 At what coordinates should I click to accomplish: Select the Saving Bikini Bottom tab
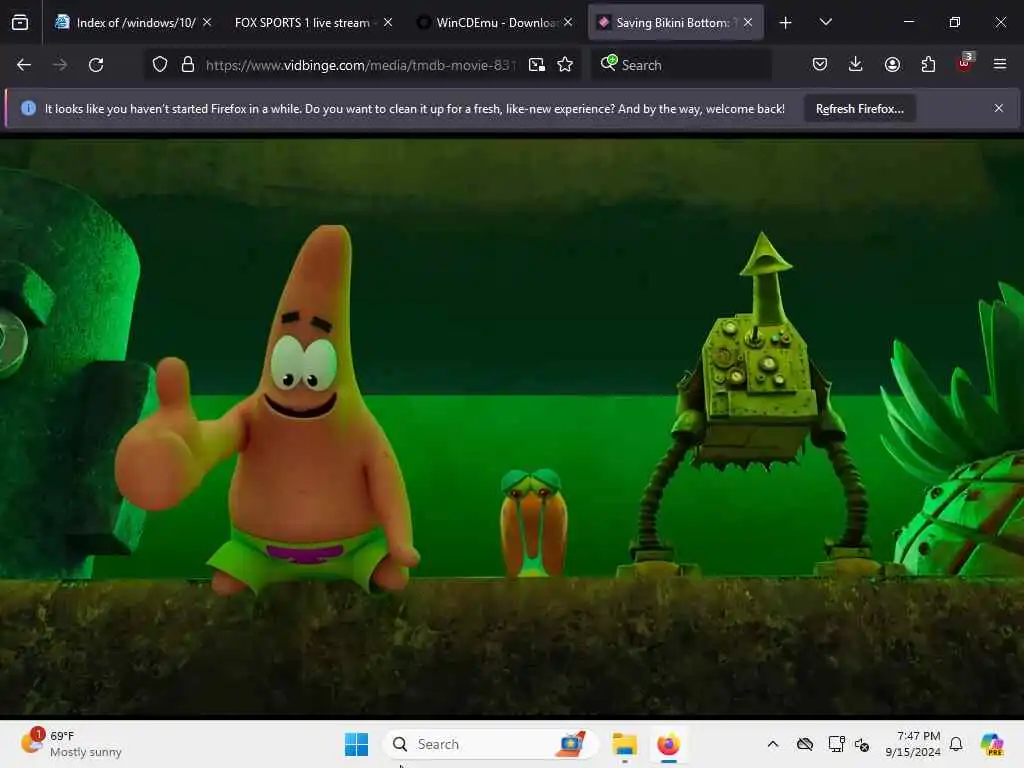click(x=673, y=23)
